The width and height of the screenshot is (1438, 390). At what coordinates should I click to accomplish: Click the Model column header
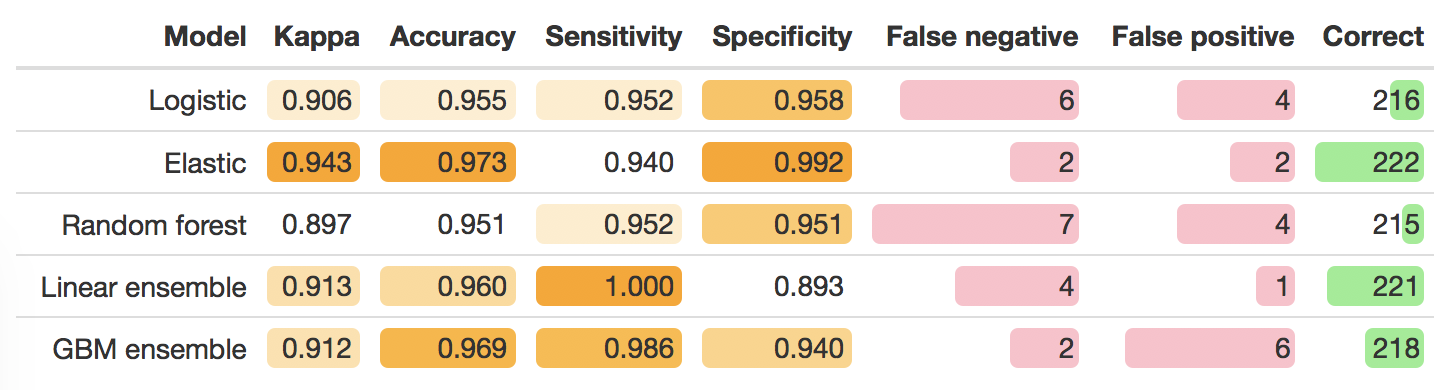(x=205, y=38)
